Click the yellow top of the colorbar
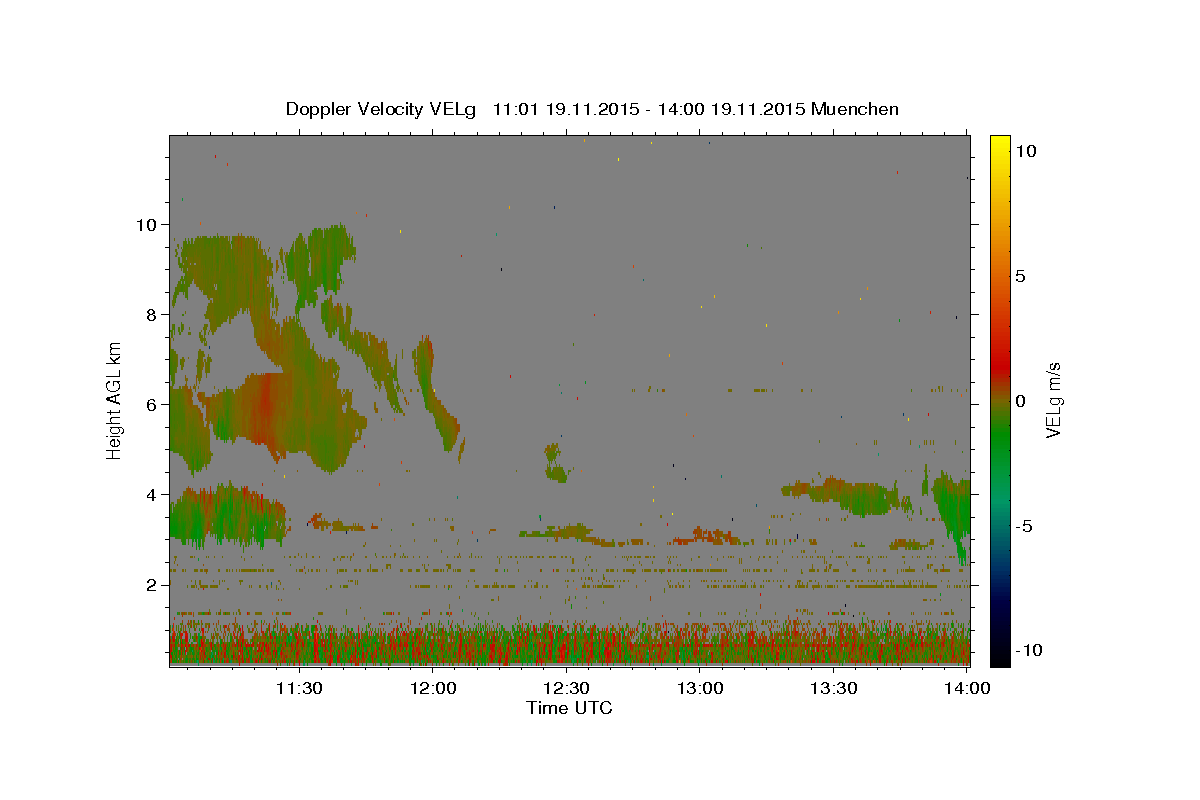The image size is (1200, 800). tap(1000, 145)
